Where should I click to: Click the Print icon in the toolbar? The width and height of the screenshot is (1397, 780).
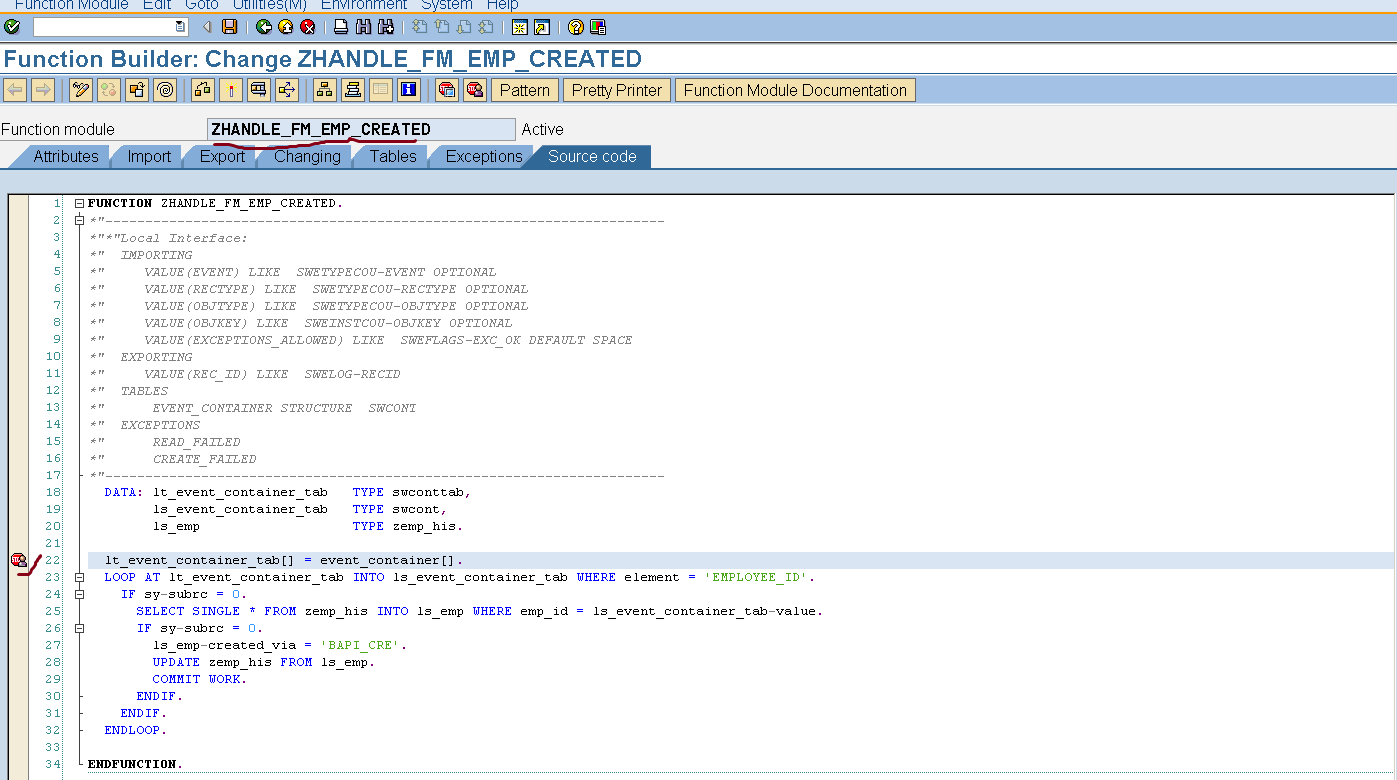pos(340,27)
